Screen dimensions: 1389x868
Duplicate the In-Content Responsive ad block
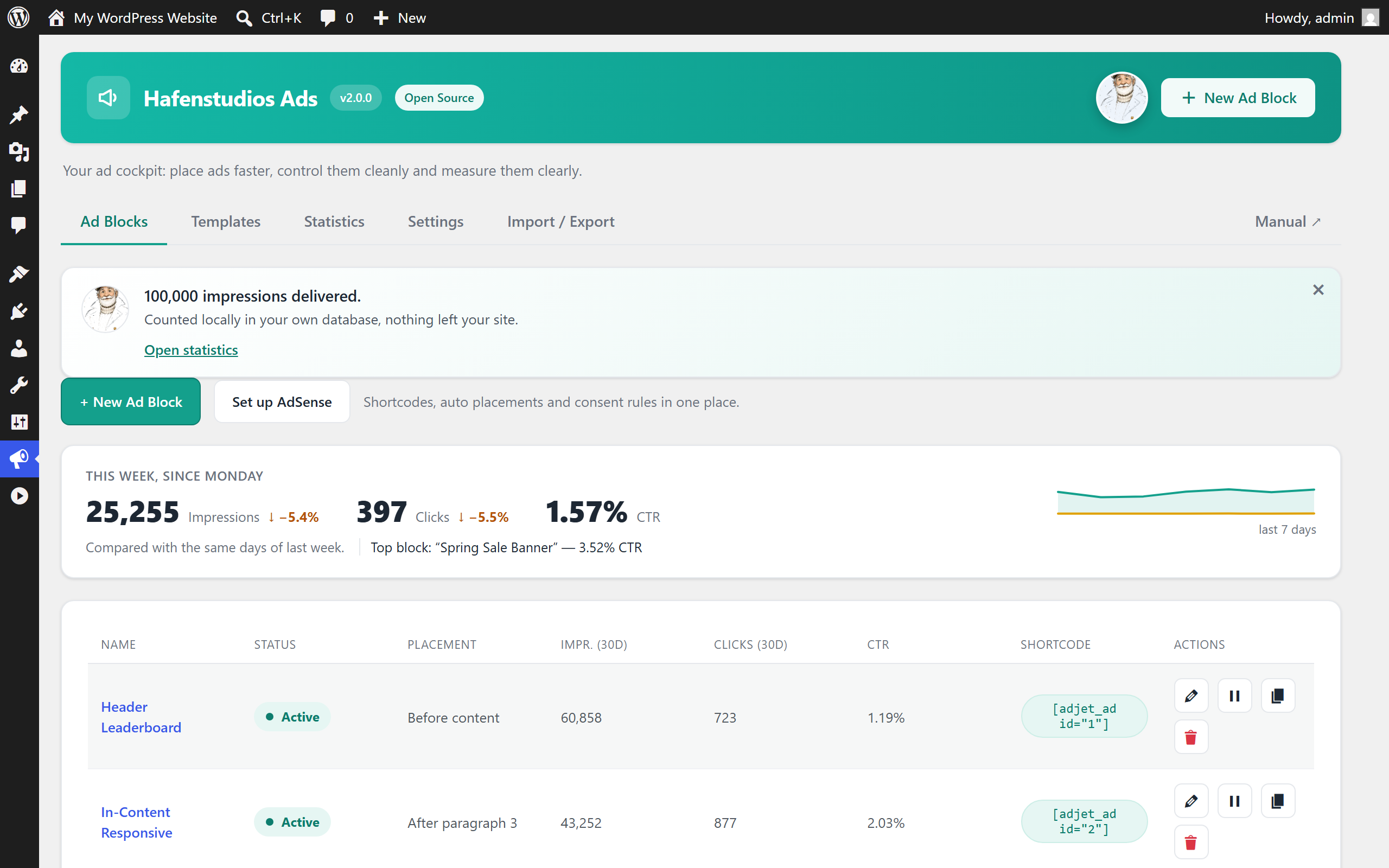(1278, 801)
